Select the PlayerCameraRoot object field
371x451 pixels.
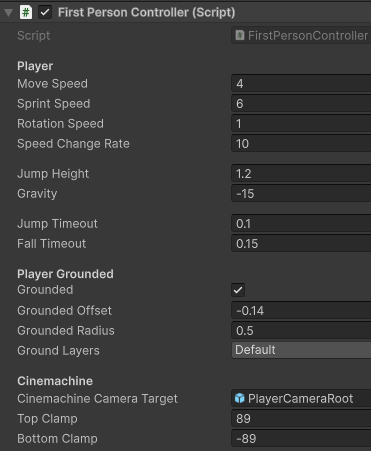coord(301,398)
